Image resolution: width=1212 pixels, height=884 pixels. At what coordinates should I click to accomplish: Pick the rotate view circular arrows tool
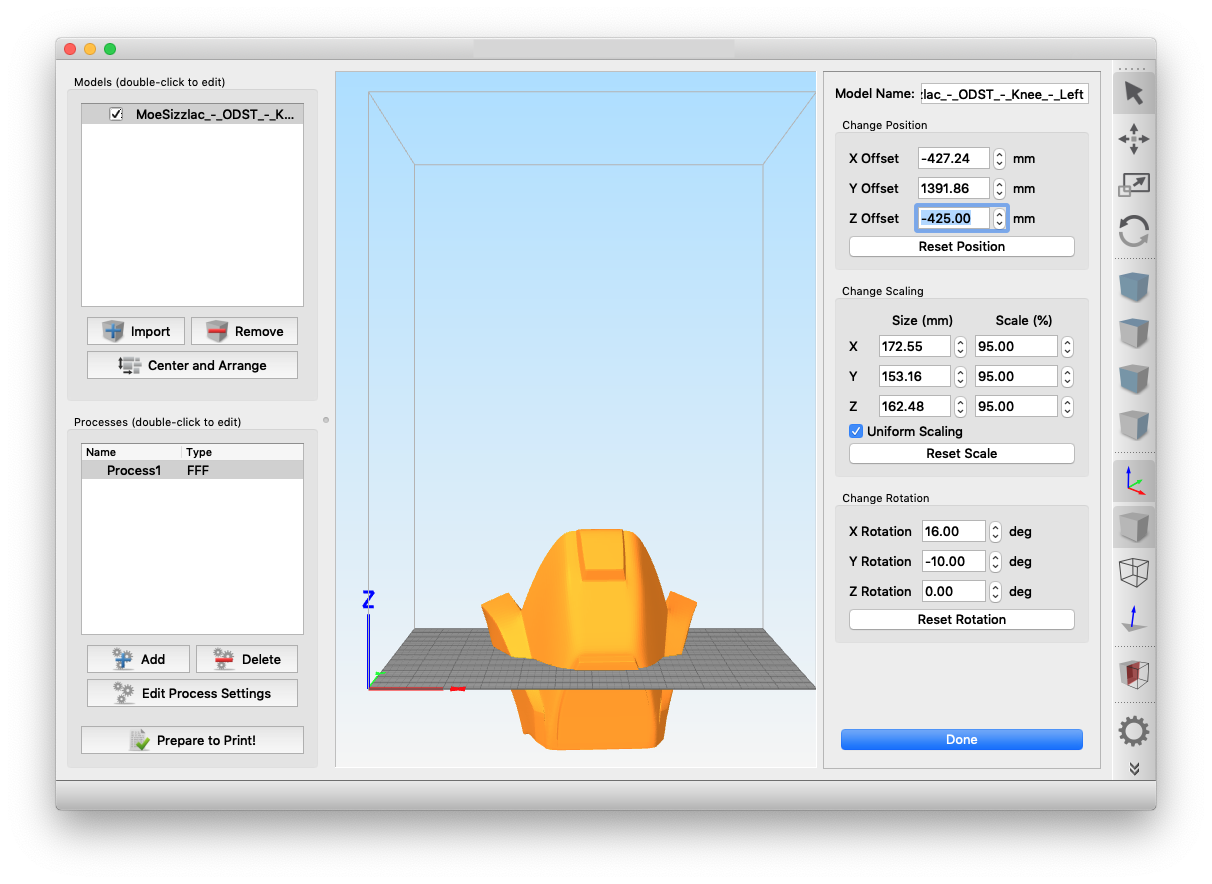coord(1134,232)
